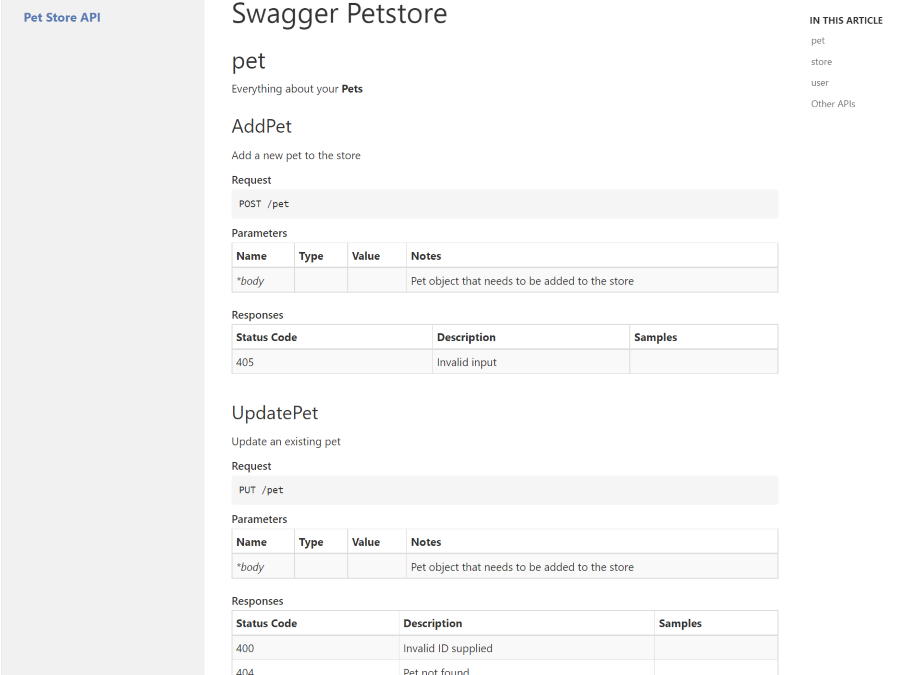The height and width of the screenshot is (675, 900).
Task: Select the UpdatePet operation heading
Action: coord(275,412)
